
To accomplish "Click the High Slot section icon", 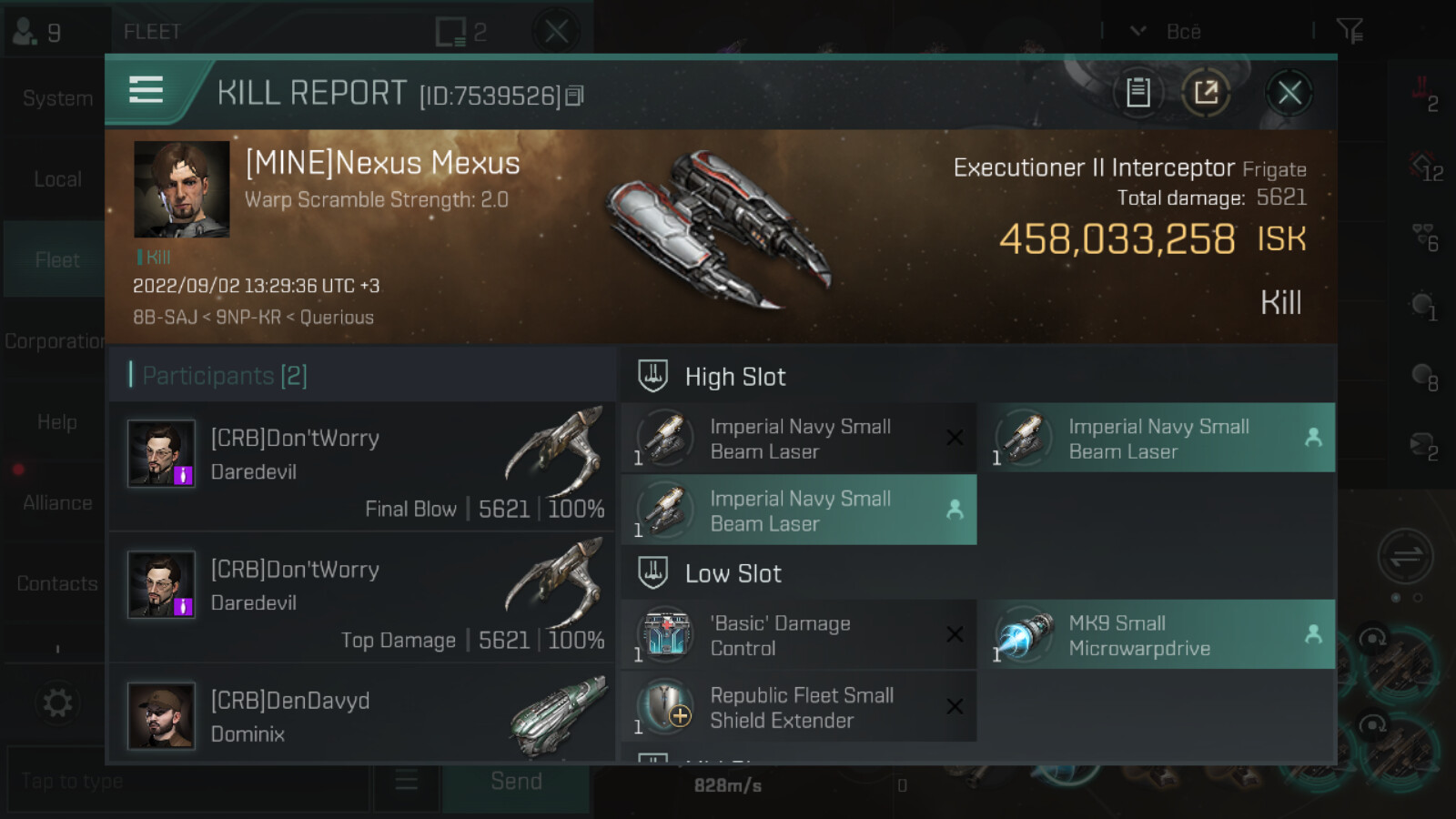I will tap(652, 376).
